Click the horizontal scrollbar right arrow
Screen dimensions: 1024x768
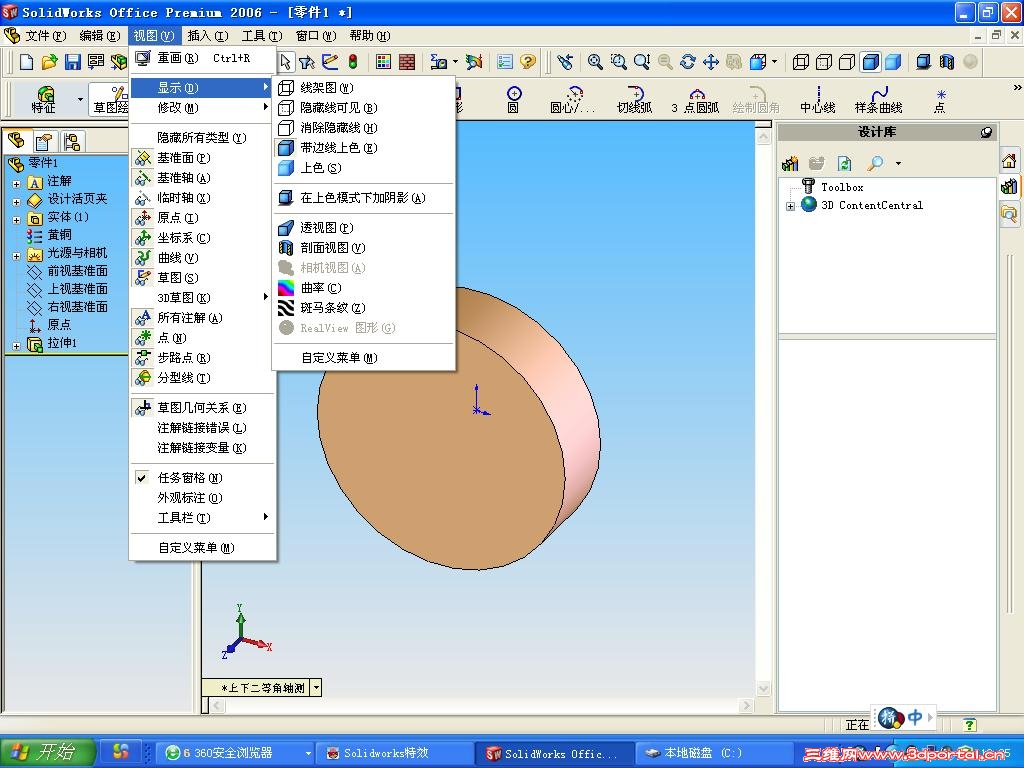click(746, 705)
